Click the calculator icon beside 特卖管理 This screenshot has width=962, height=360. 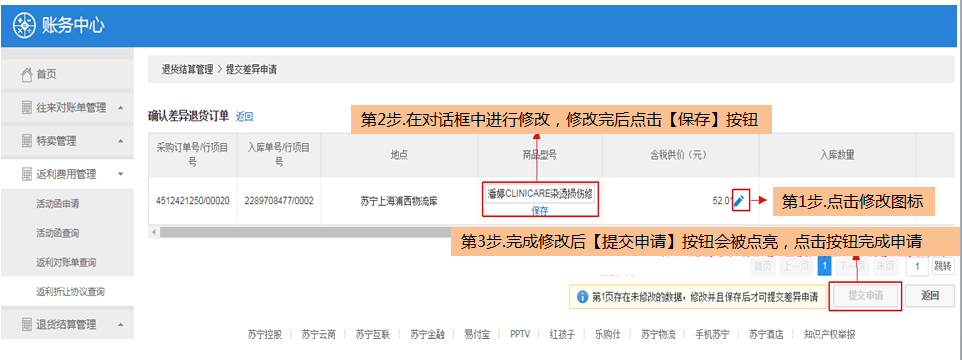click(26, 141)
